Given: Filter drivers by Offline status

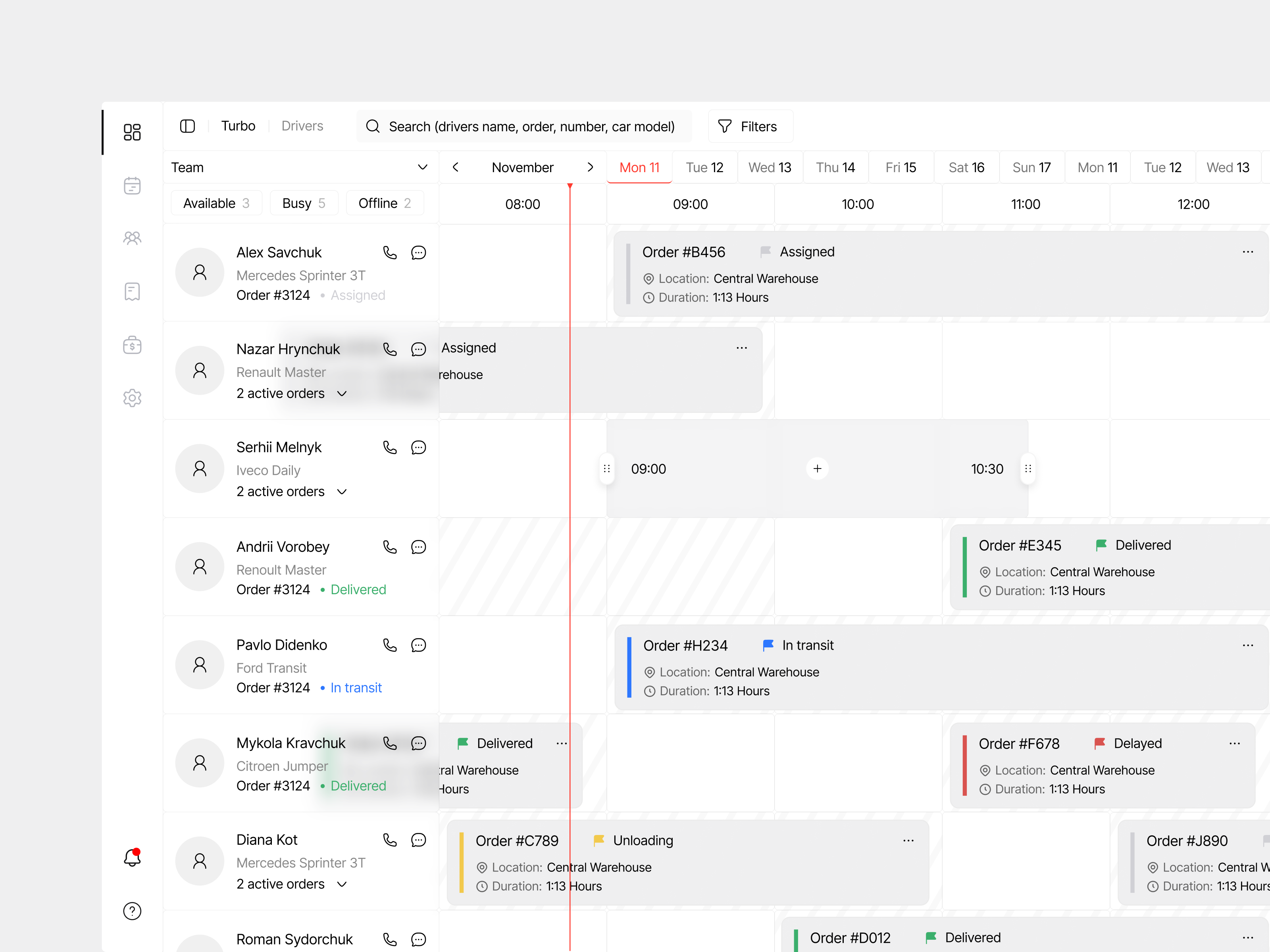Looking at the screenshot, I should pyautogui.click(x=385, y=203).
